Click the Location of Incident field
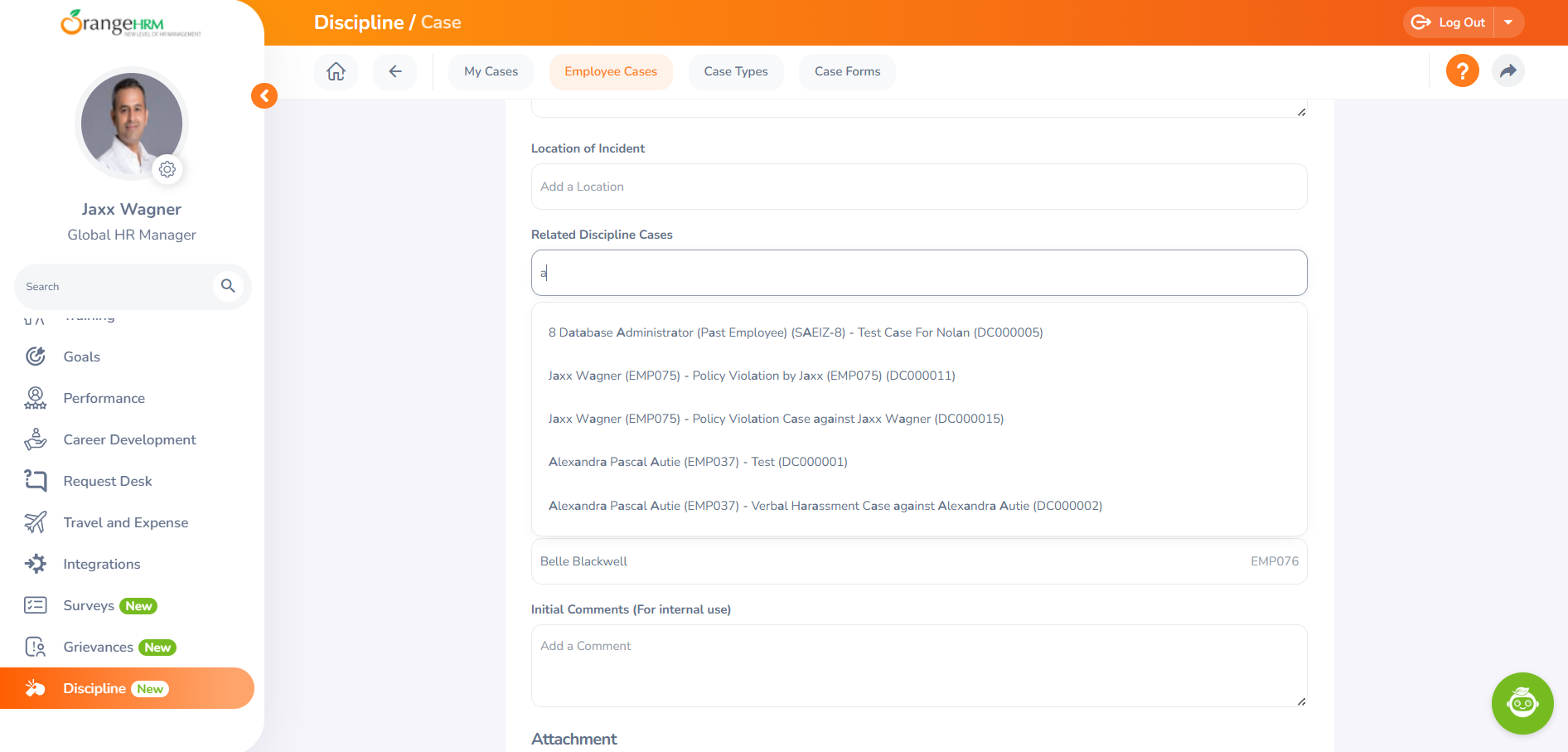 pyautogui.click(x=918, y=187)
